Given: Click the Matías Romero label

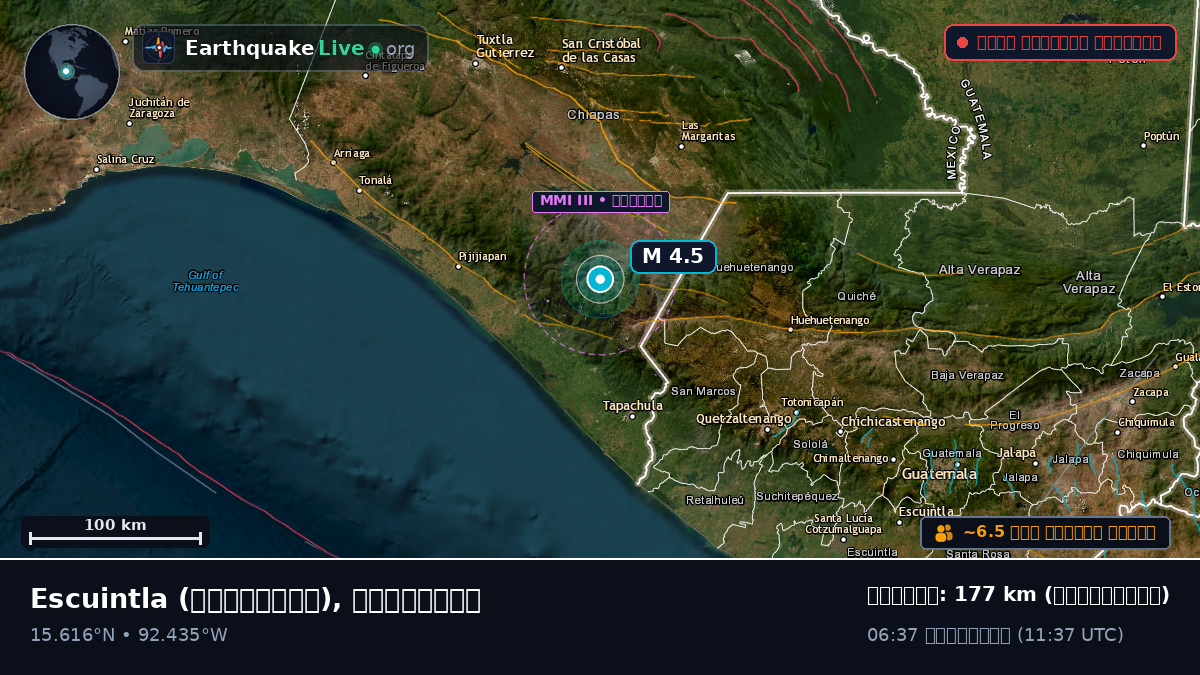Looking at the screenshot, I should click(161, 32).
